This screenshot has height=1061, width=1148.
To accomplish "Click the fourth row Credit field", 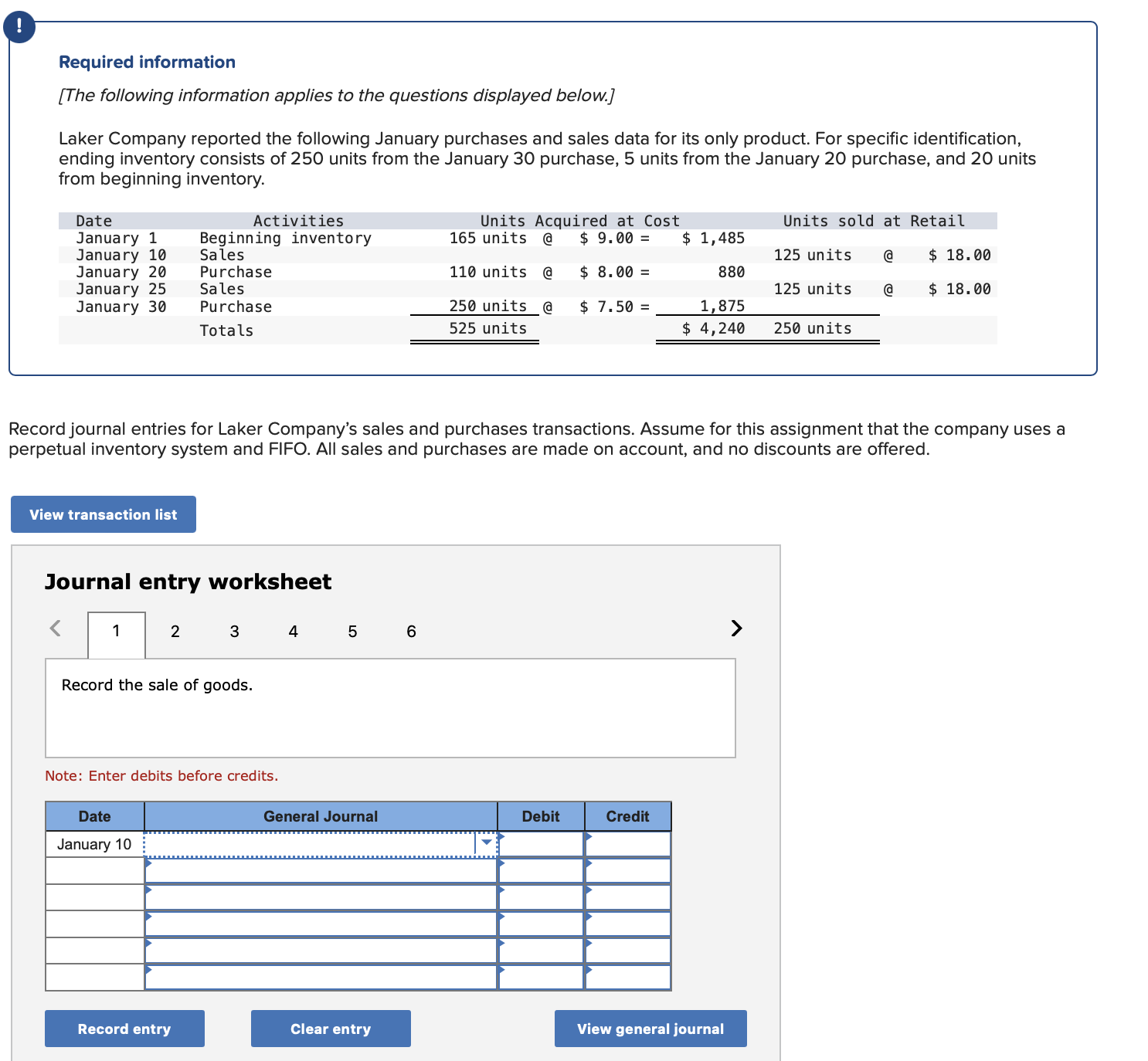I will point(628,924).
